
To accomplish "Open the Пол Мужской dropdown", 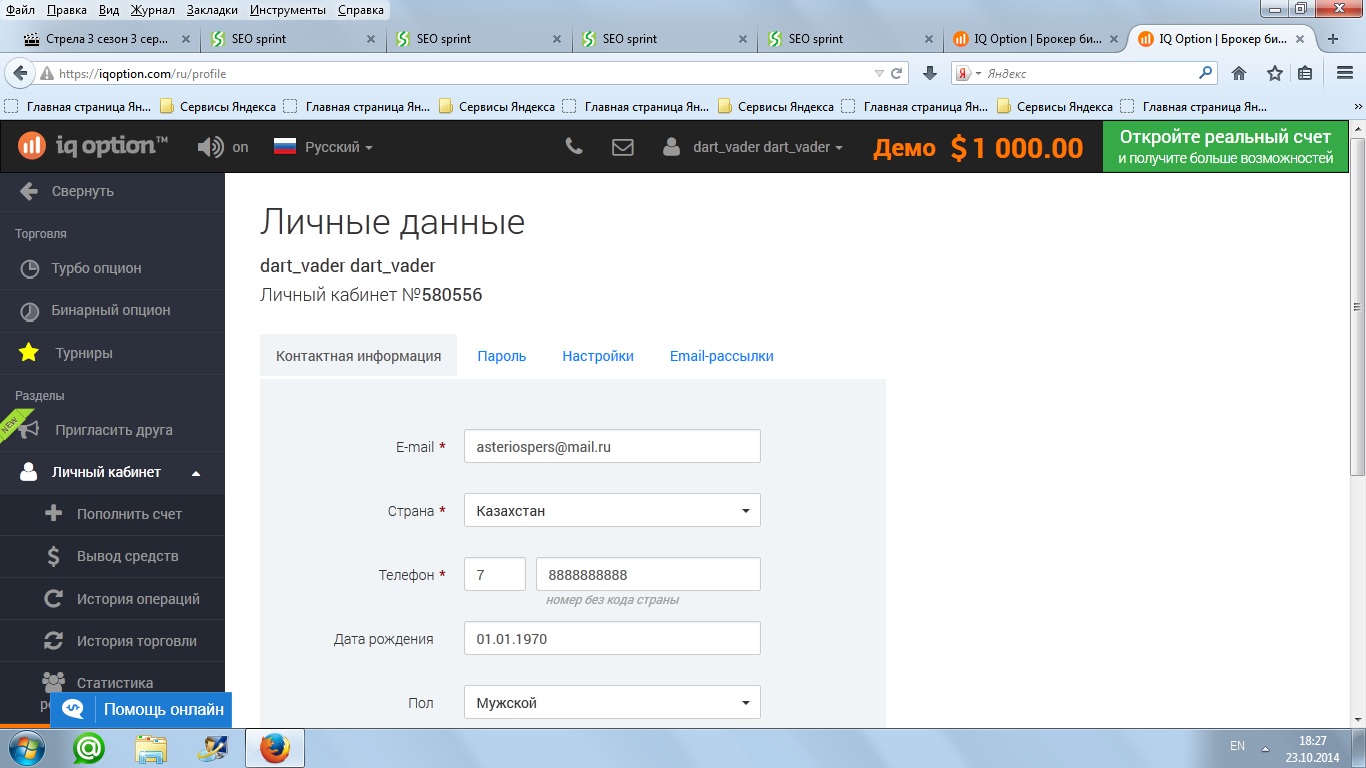I will (612, 703).
